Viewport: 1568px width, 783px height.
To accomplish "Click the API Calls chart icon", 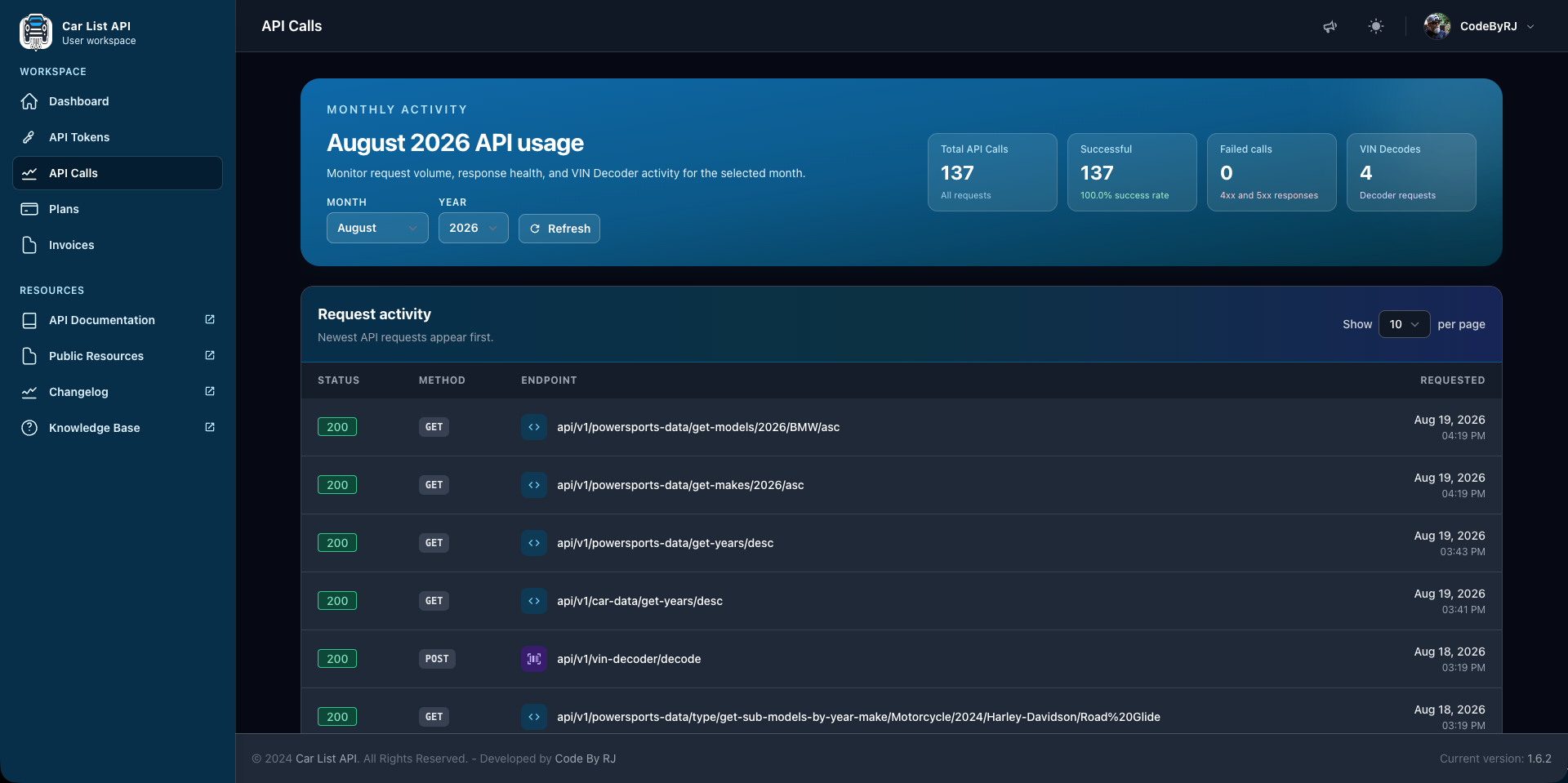I will tap(29, 173).
